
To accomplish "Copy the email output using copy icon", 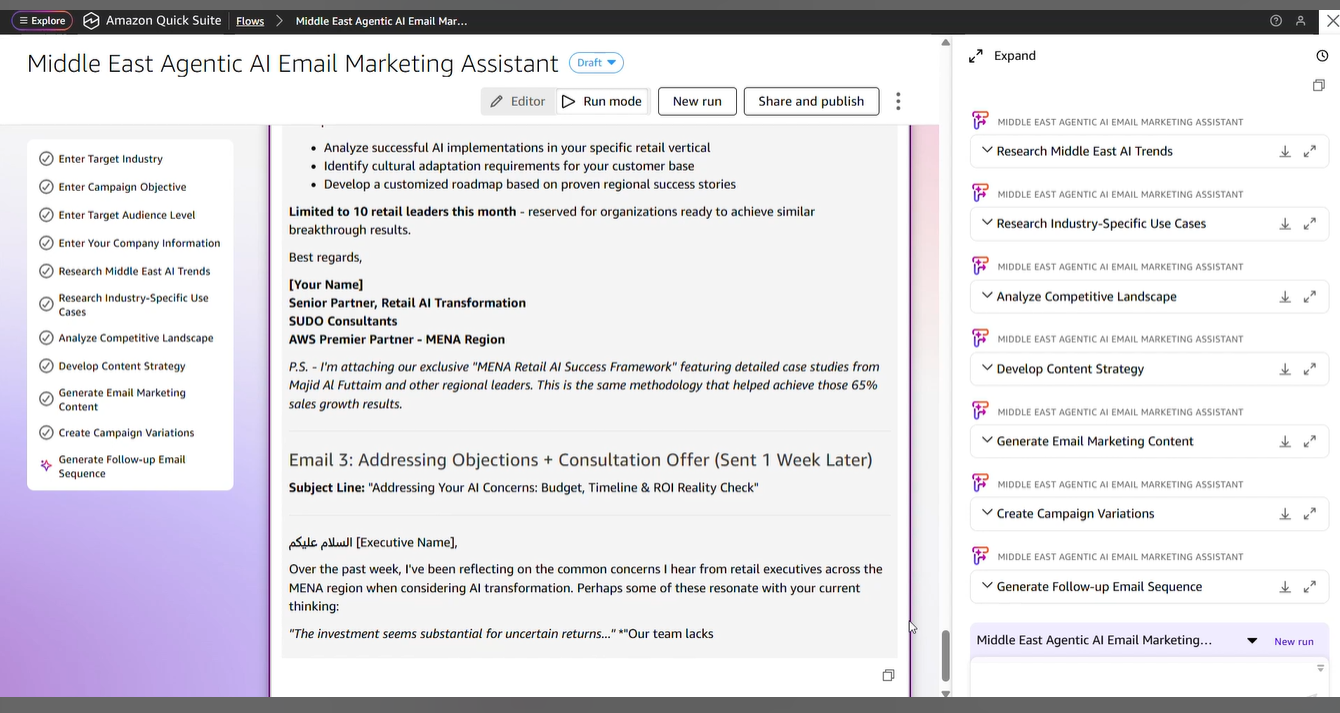I will 888,675.
